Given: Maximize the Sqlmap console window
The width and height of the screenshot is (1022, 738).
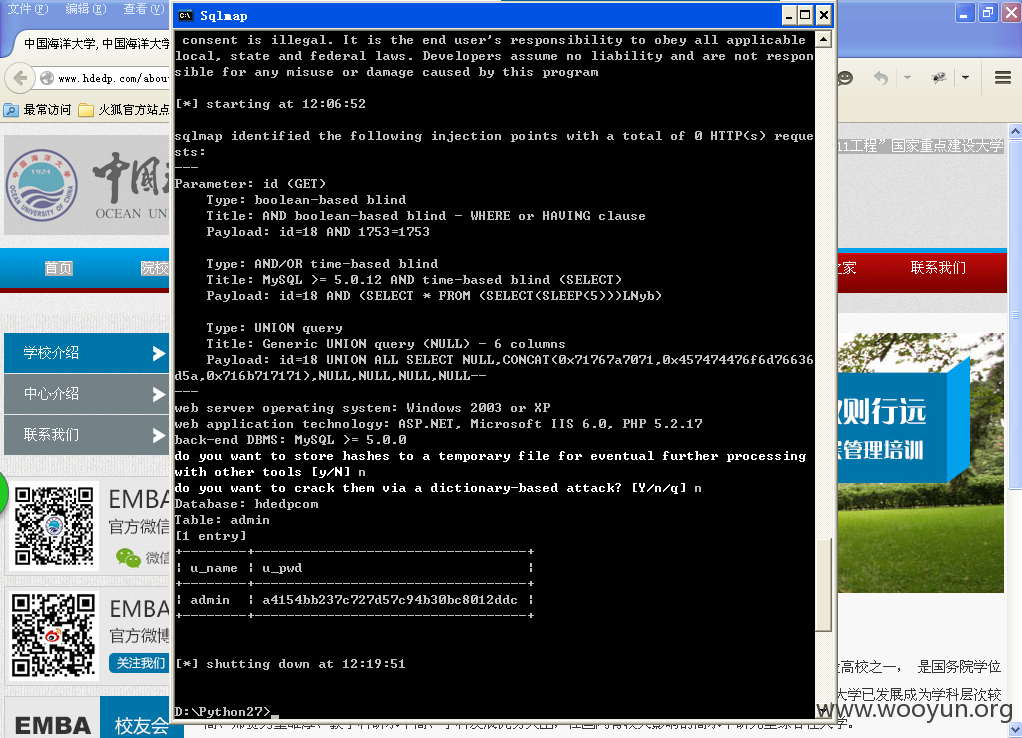Looking at the screenshot, I should tap(806, 15).
